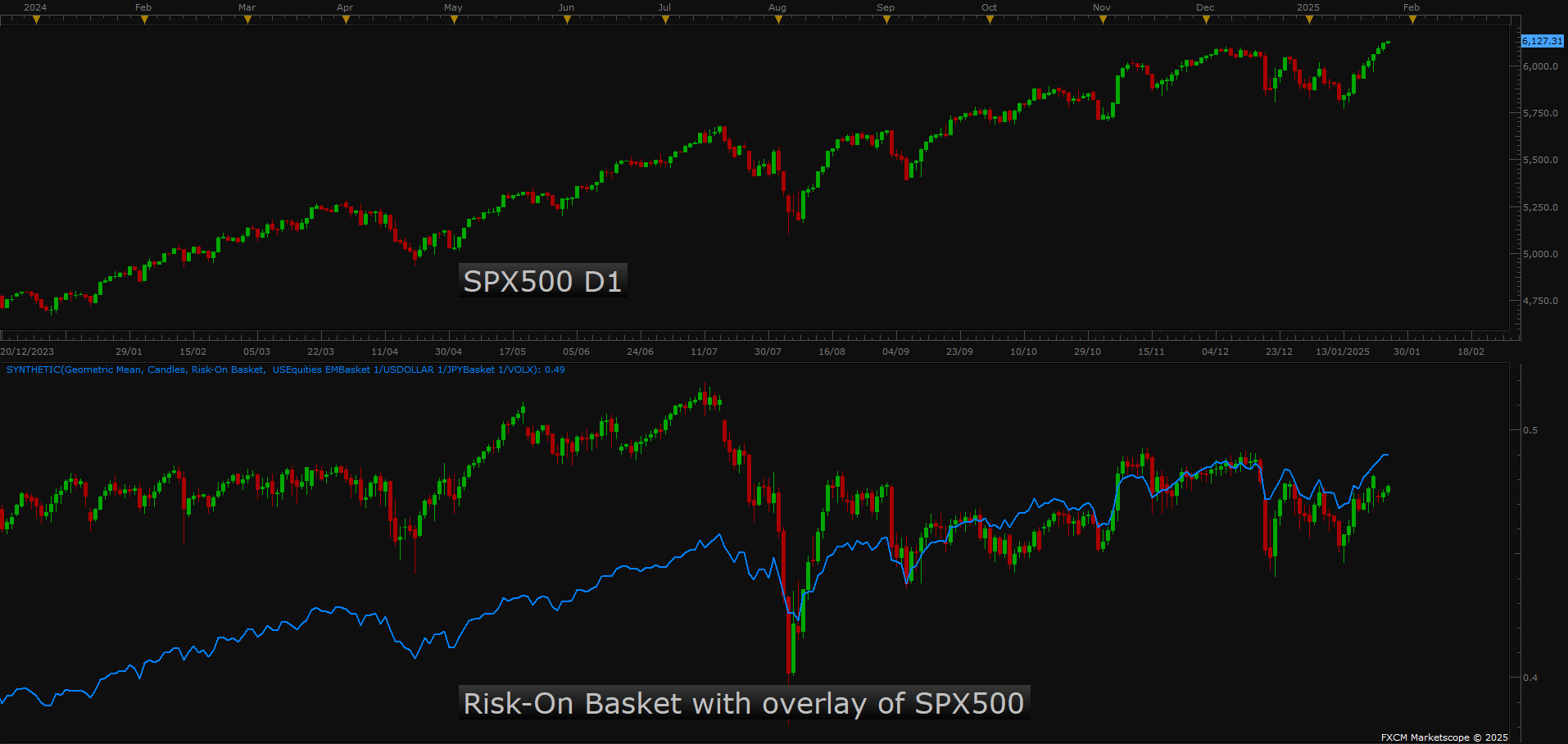Select the May month marker
1568x744 pixels.
454,20
